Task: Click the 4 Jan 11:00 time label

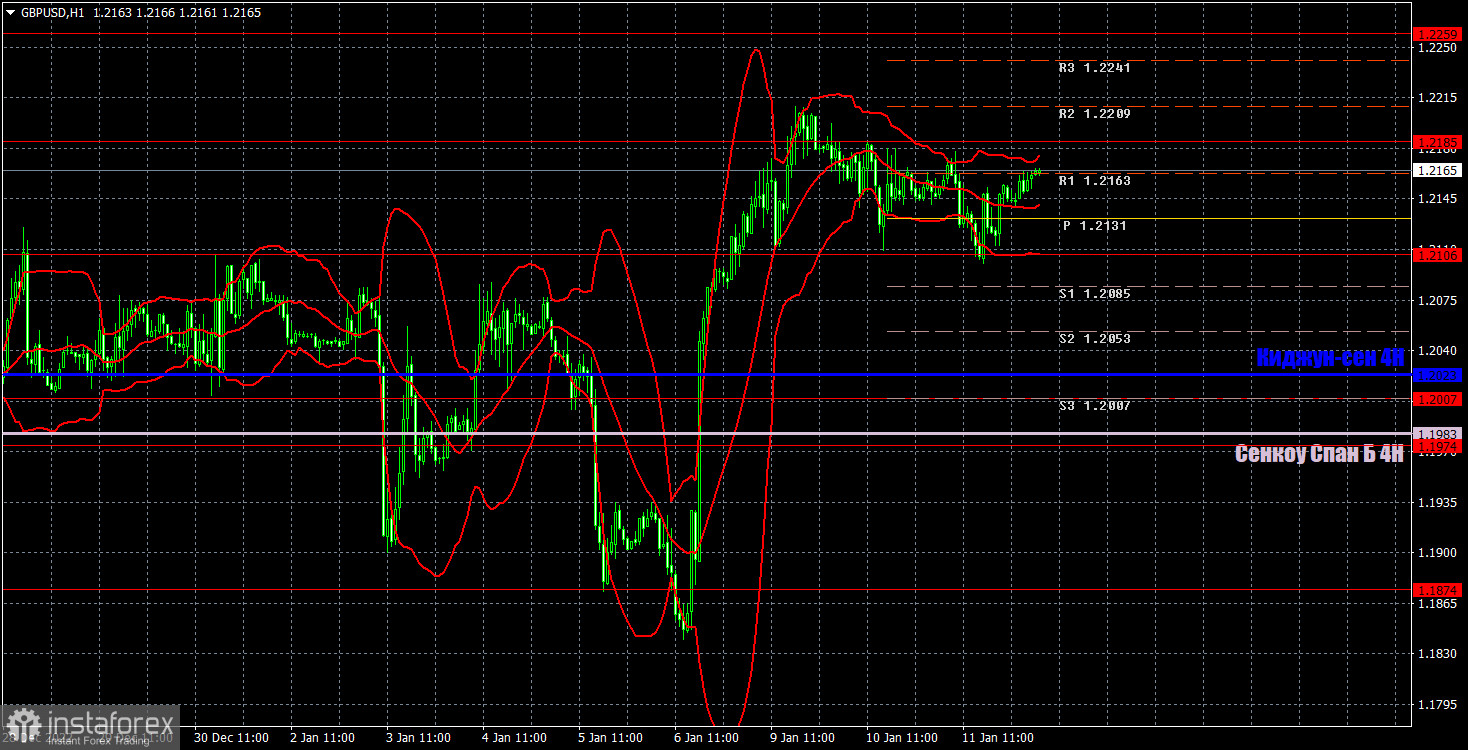Action: (x=514, y=738)
